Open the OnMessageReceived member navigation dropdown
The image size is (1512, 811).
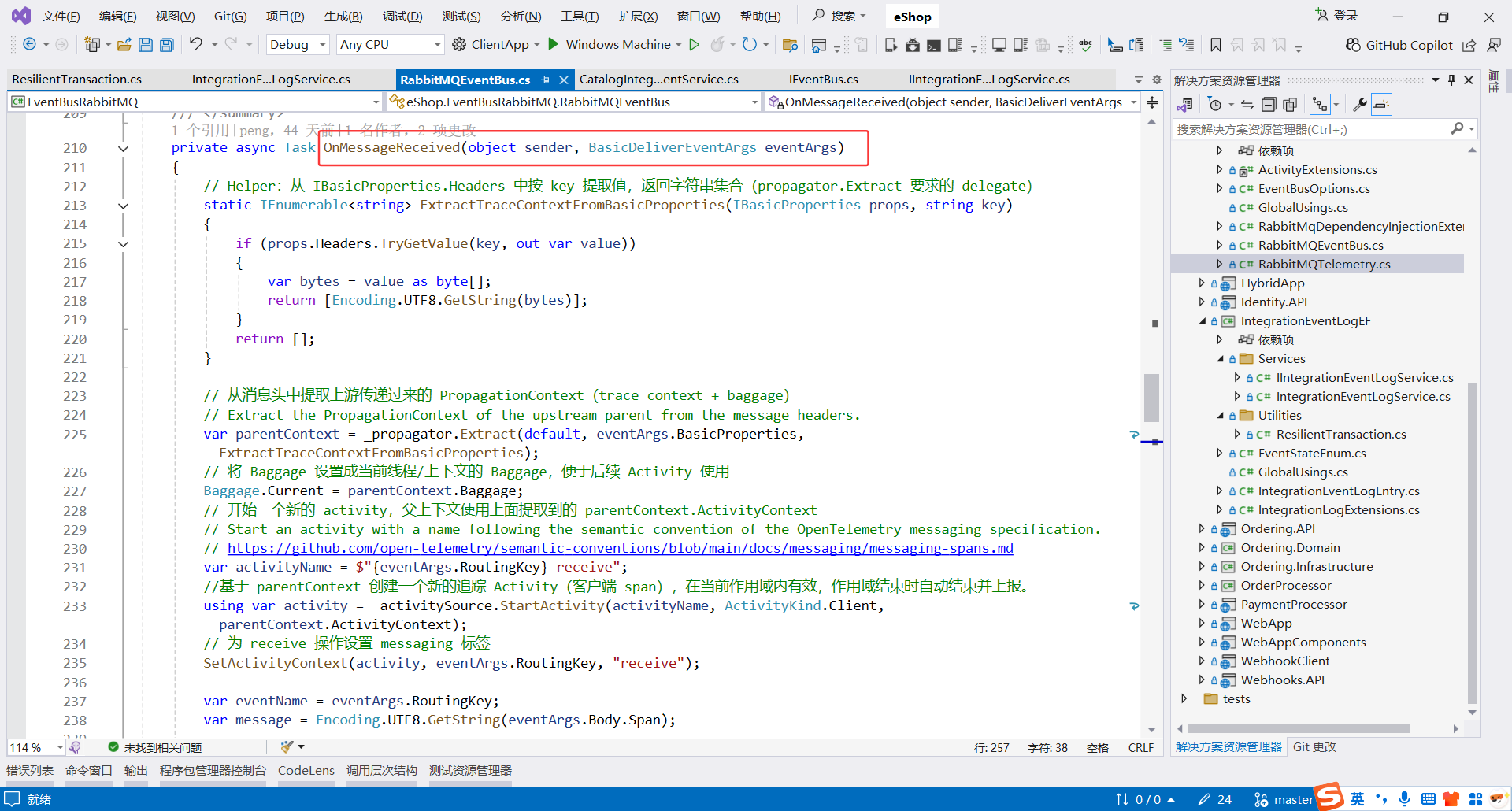click(953, 102)
